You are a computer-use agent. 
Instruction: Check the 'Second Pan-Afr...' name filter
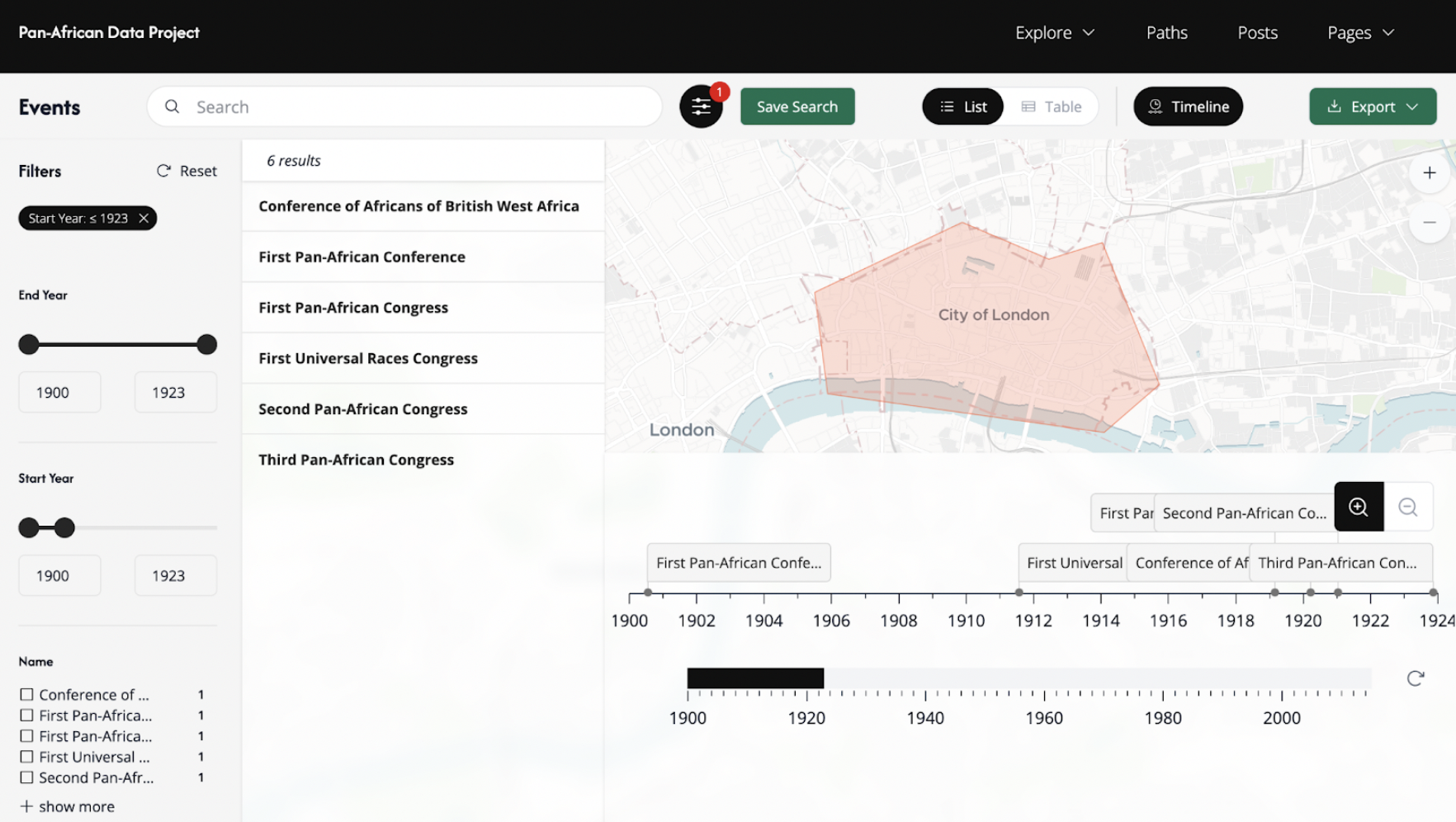[x=26, y=777]
